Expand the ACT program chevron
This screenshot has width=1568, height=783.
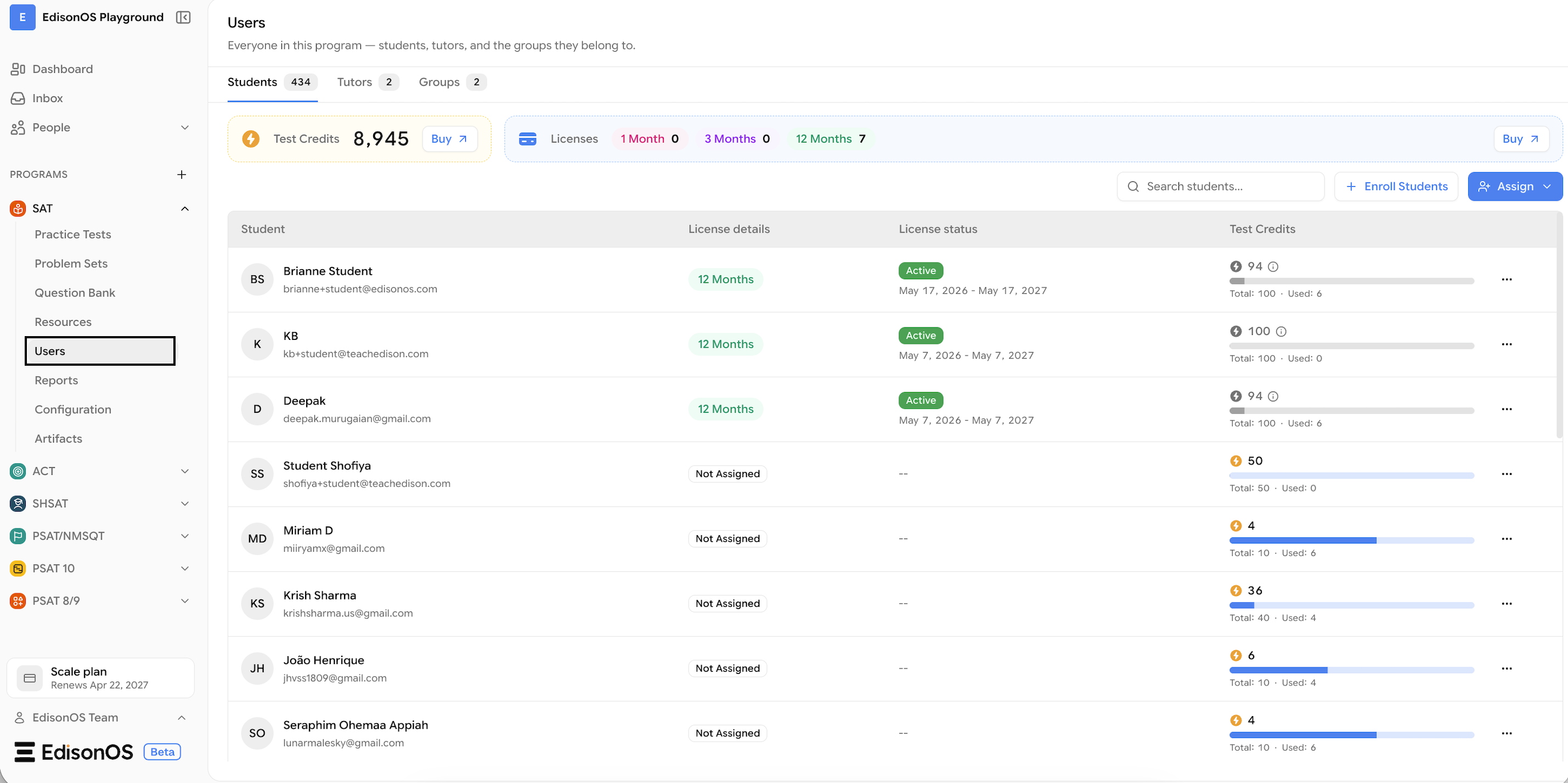tap(185, 471)
